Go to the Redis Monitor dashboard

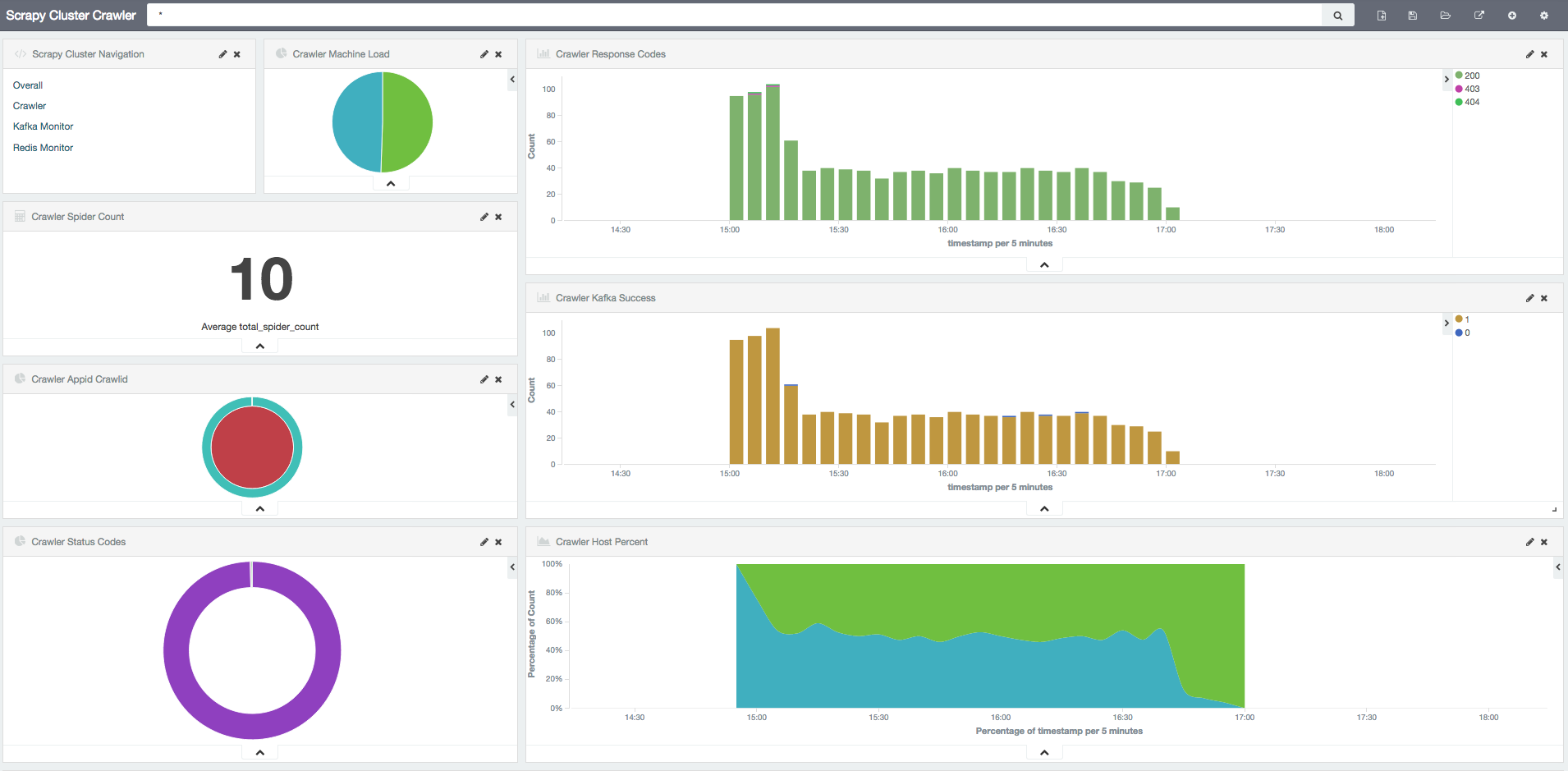[x=43, y=148]
